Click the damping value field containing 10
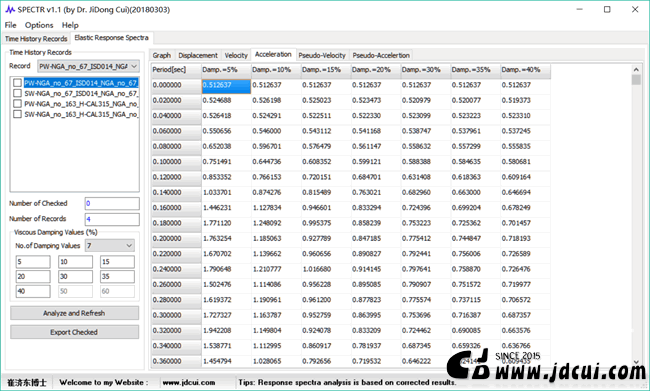Viewport: 650px width, 391px height. (75, 262)
